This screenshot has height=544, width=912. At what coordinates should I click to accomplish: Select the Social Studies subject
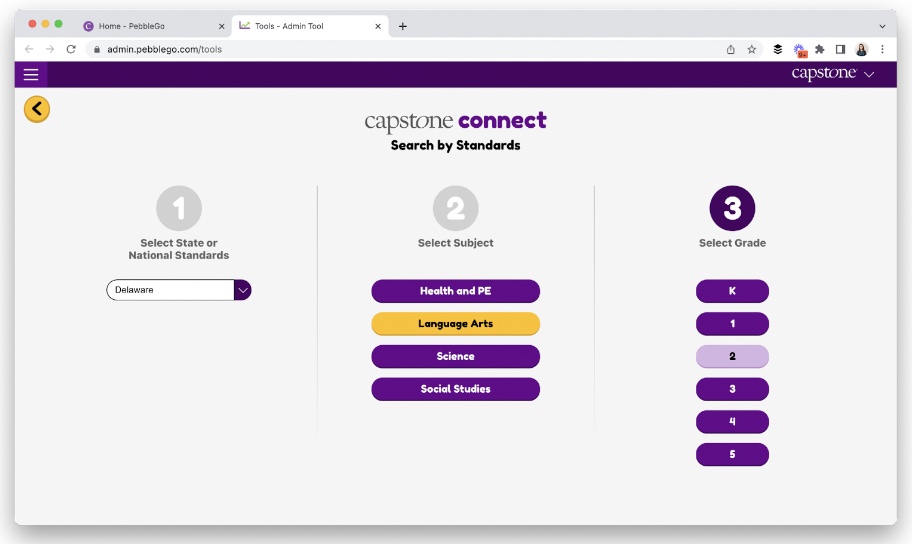pos(455,389)
